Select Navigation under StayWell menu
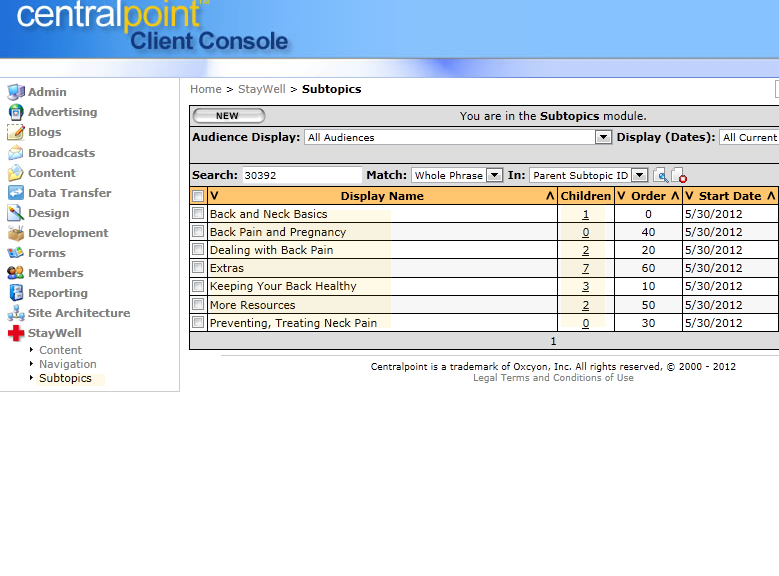Screen dimensions: 779x576 [67, 364]
